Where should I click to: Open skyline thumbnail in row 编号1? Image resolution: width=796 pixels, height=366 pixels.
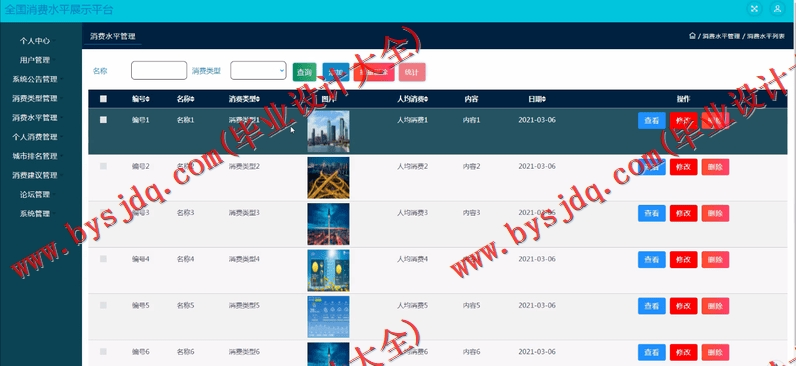point(328,131)
